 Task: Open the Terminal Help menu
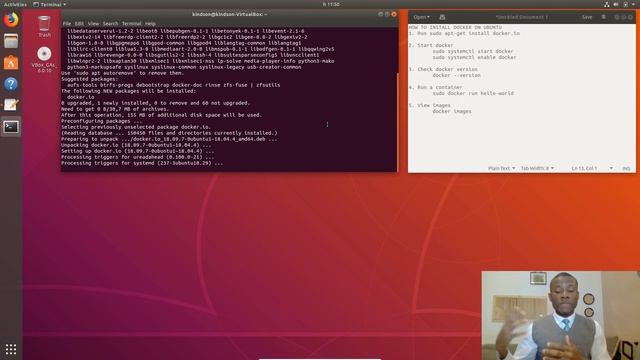click(150, 24)
